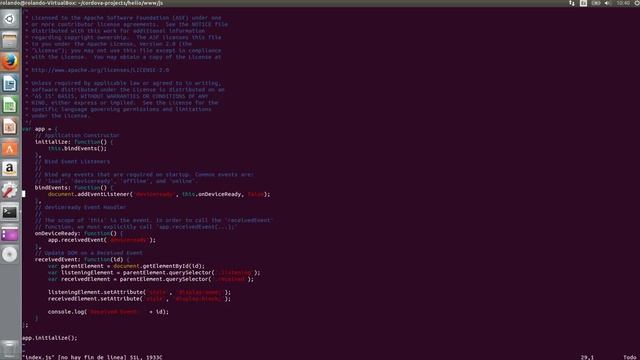Open the Trash at the launcher bottom
Viewport: 640px width, 360px height.
click(9, 349)
